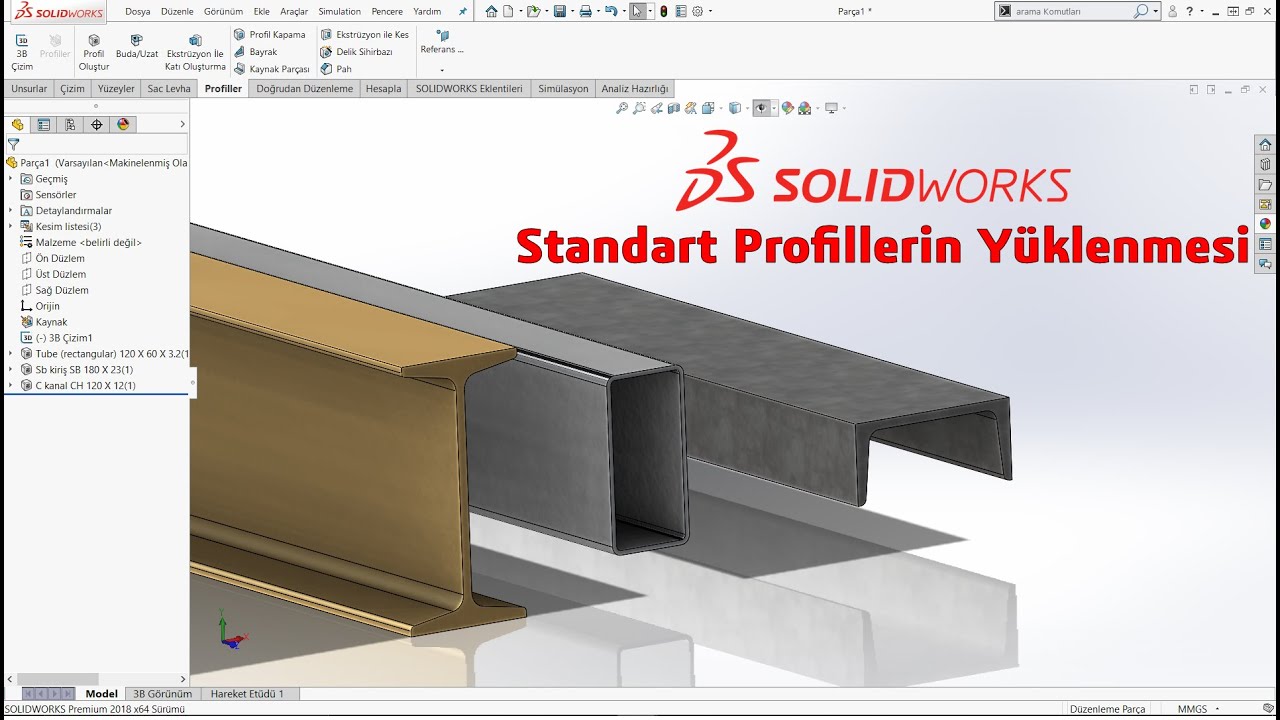The height and width of the screenshot is (720, 1280).
Task: Open the Düzenle menu
Action: 177,12
